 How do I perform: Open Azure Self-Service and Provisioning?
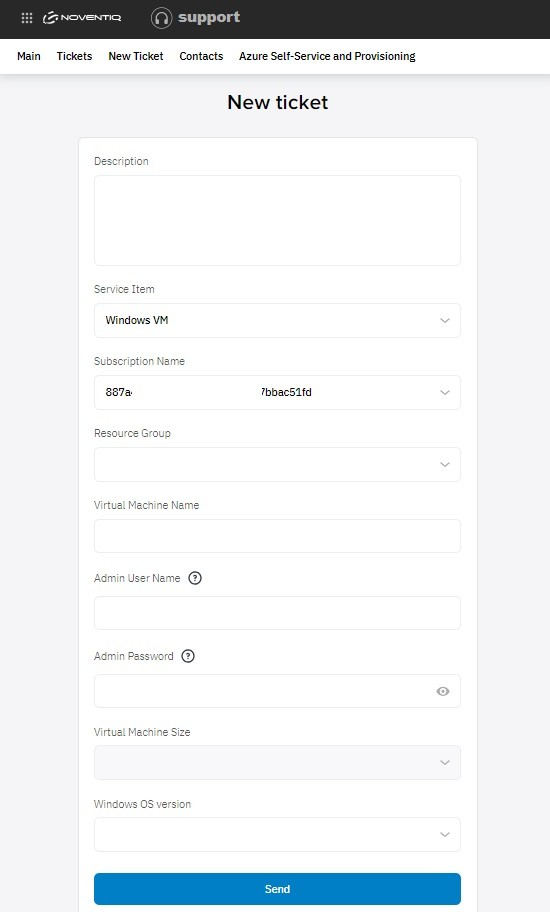point(327,56)
